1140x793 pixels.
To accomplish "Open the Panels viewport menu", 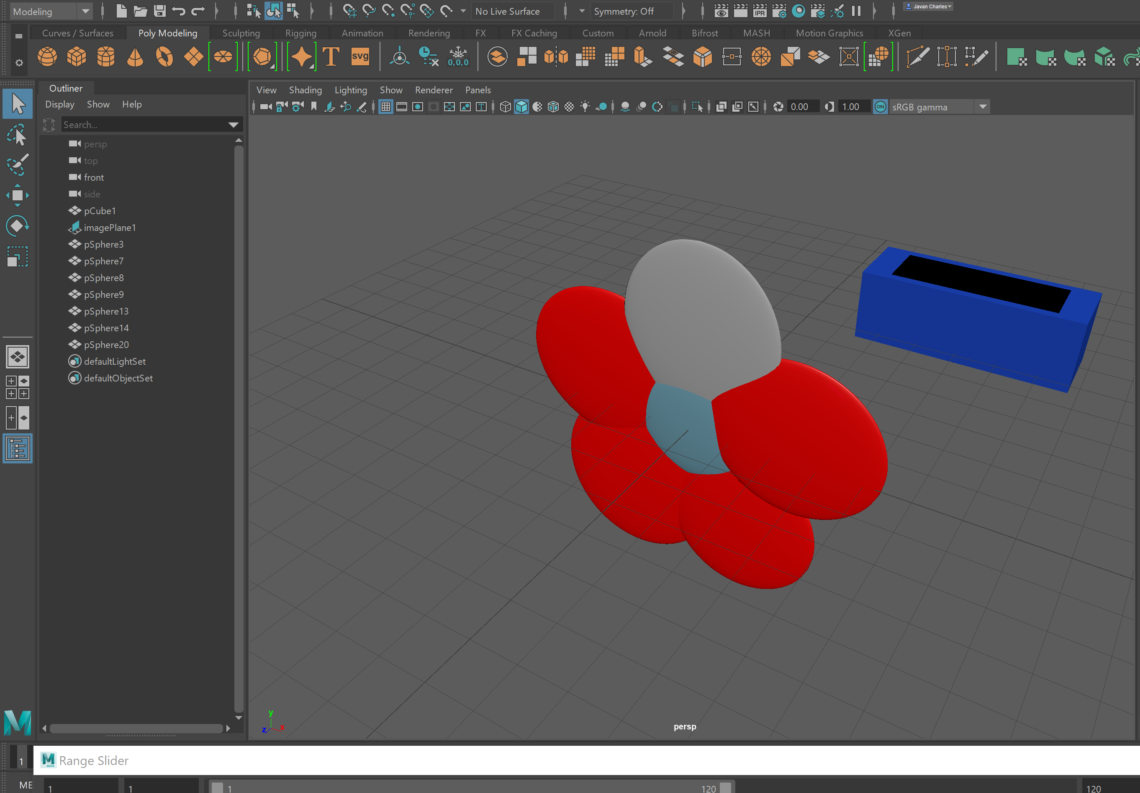I will point(478,90).
